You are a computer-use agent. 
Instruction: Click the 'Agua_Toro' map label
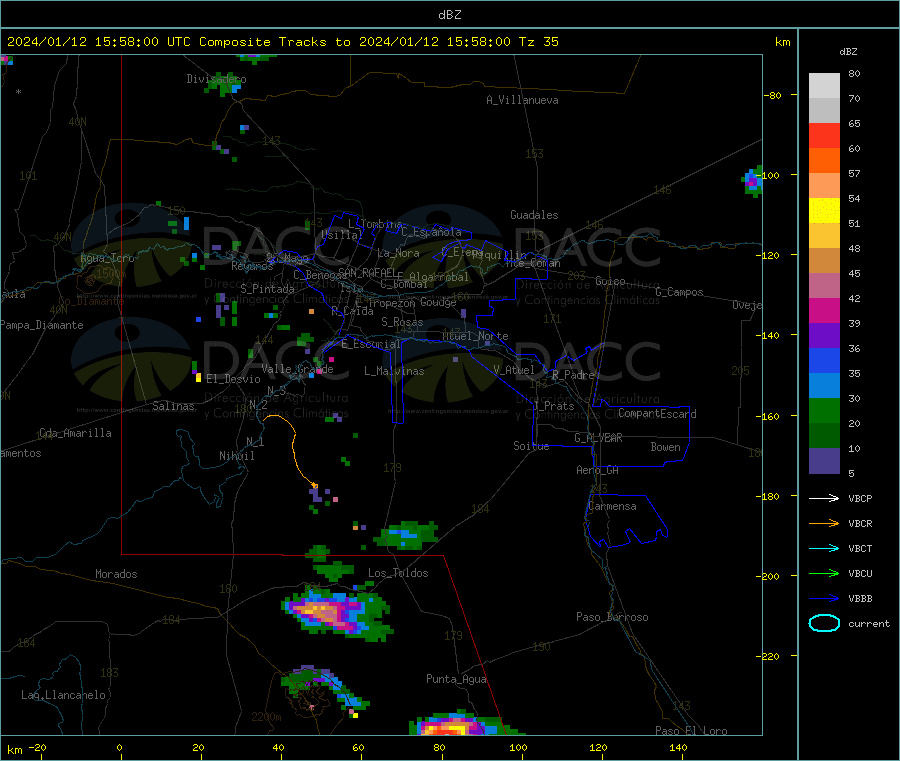[107, 258]
